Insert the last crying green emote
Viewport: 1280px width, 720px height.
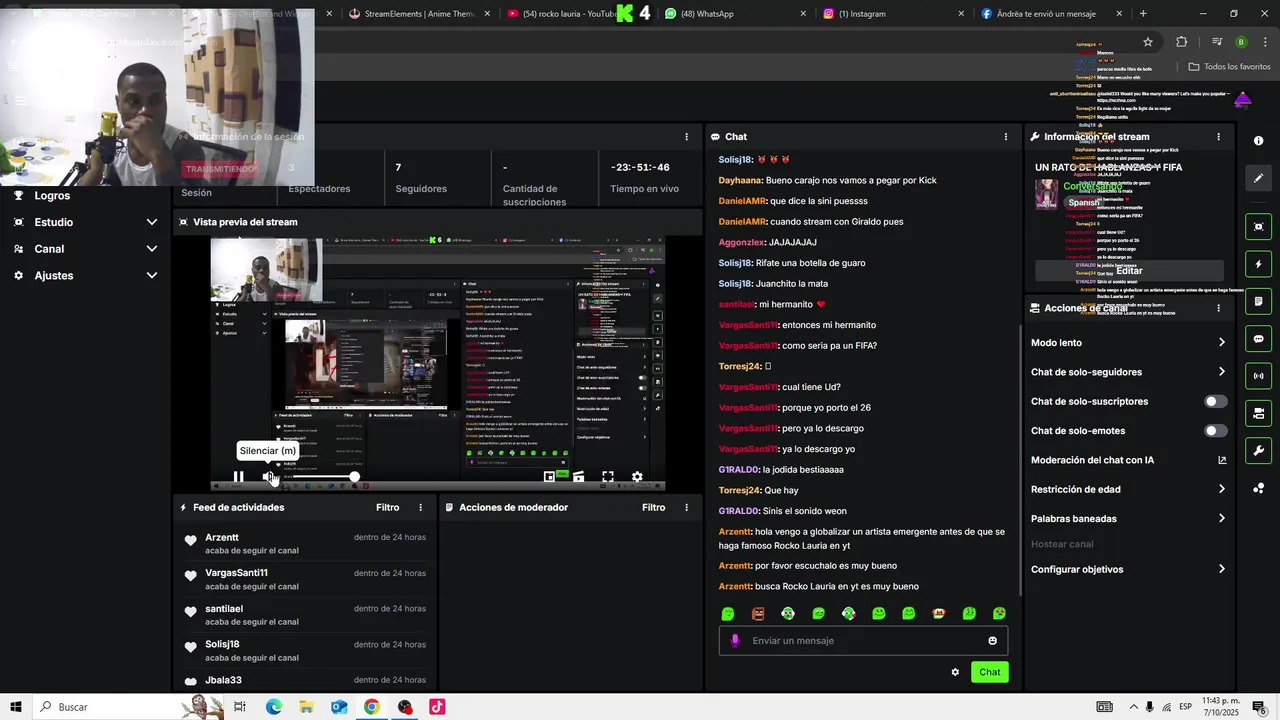tap(999, 614)
